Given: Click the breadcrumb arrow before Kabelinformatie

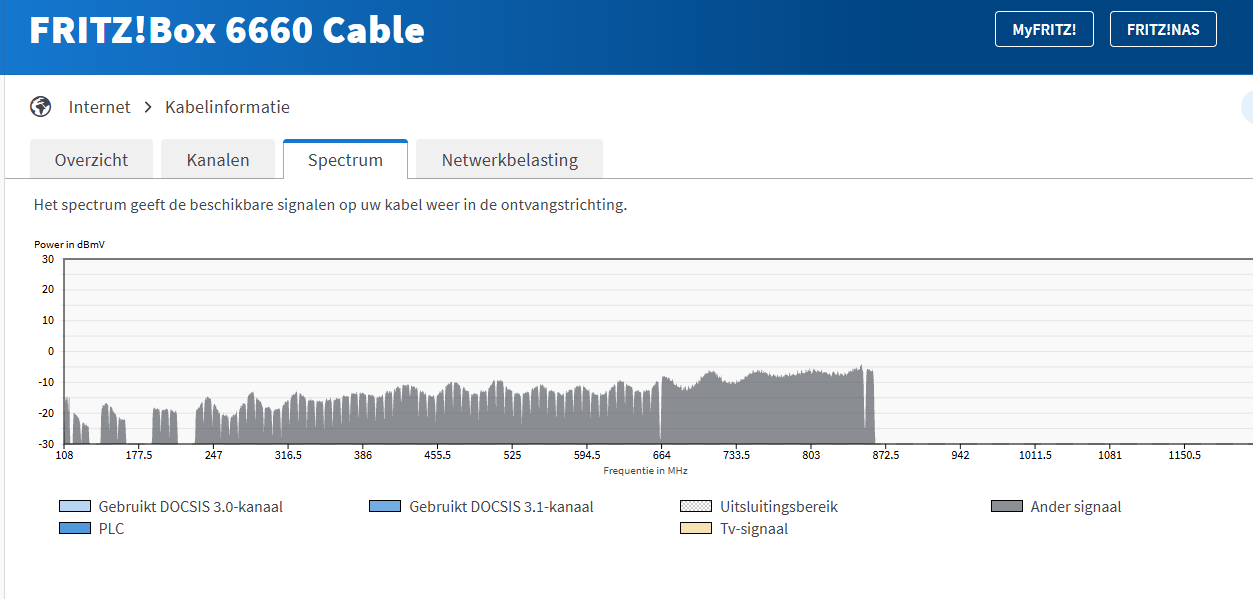Looking at the screenshot, I should (147, 107).
